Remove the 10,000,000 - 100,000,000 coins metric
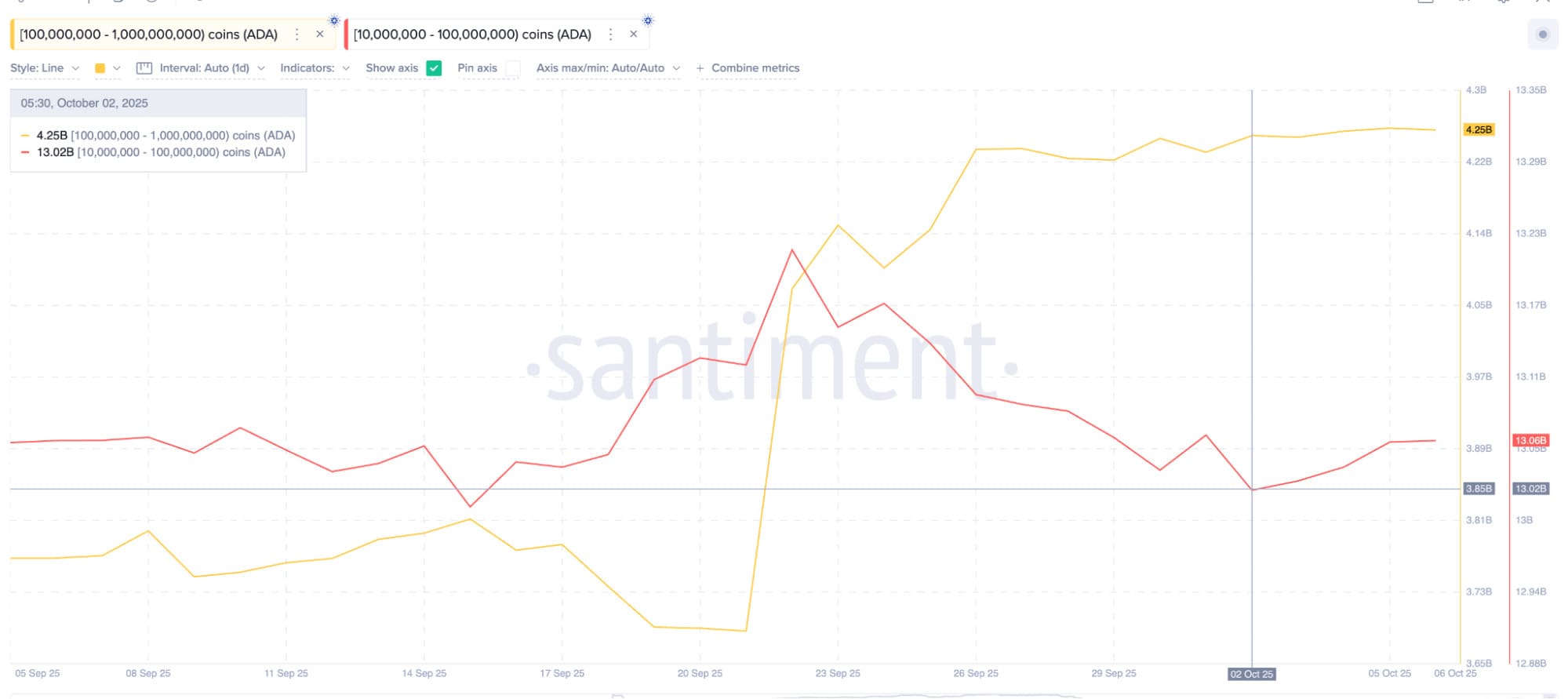The width and height of the screenshot is (1568, 699). (x=634, y=35)
